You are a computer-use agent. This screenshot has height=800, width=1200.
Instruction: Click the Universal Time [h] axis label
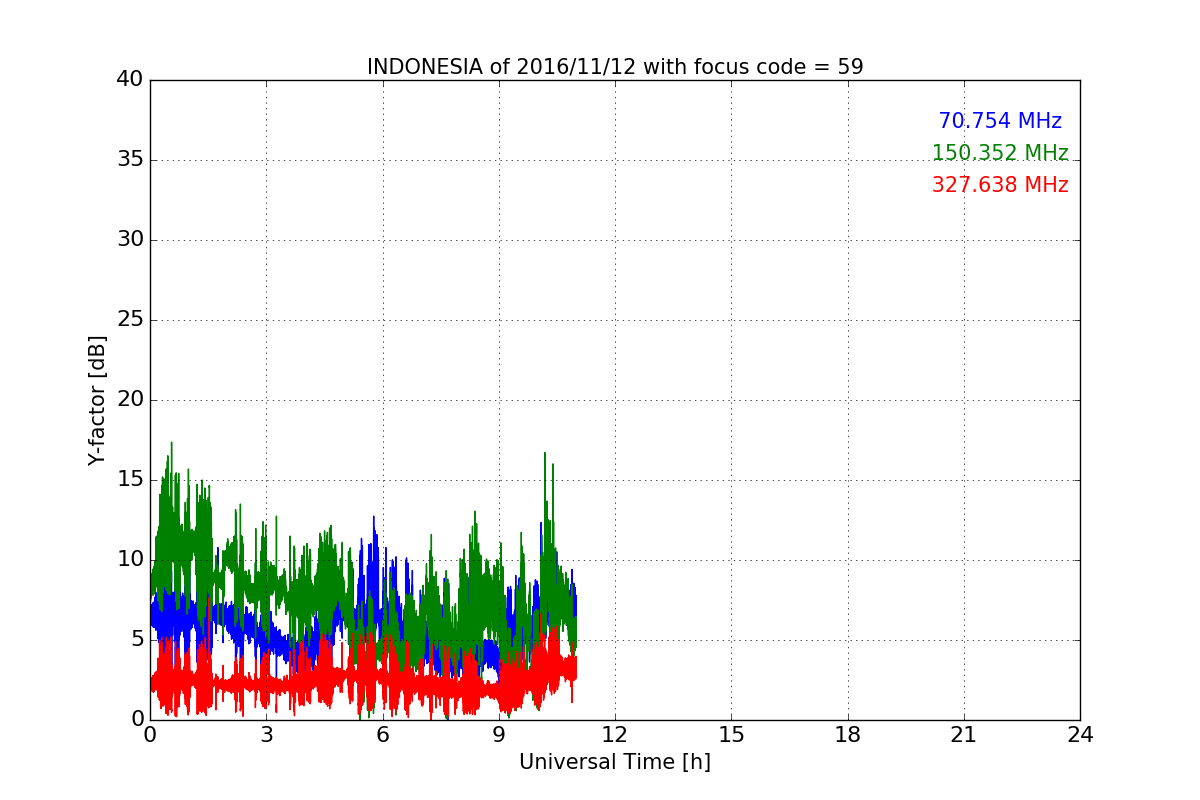(x=615, y=762)
